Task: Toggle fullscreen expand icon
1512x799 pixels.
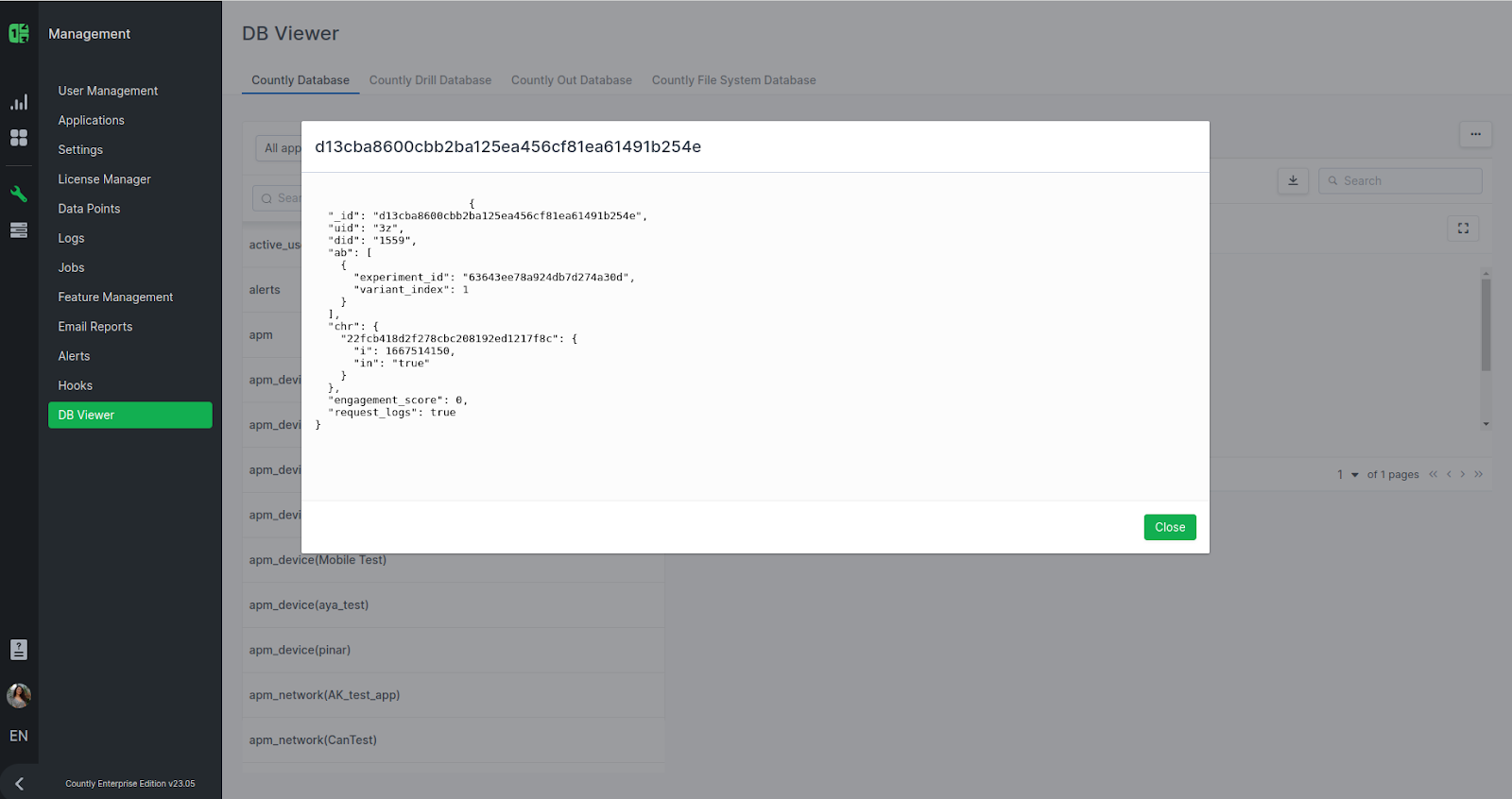Action: point(1463,229)
